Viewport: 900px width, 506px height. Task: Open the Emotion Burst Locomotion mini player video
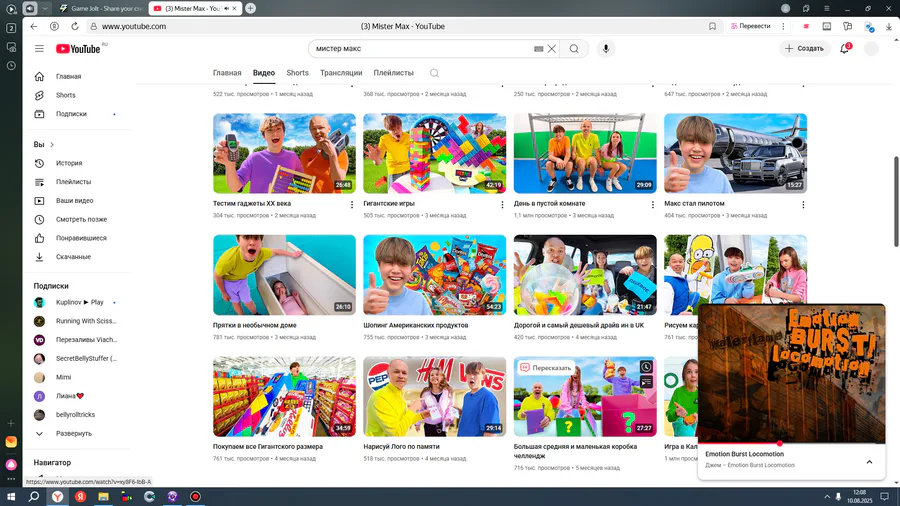point(792,373)
